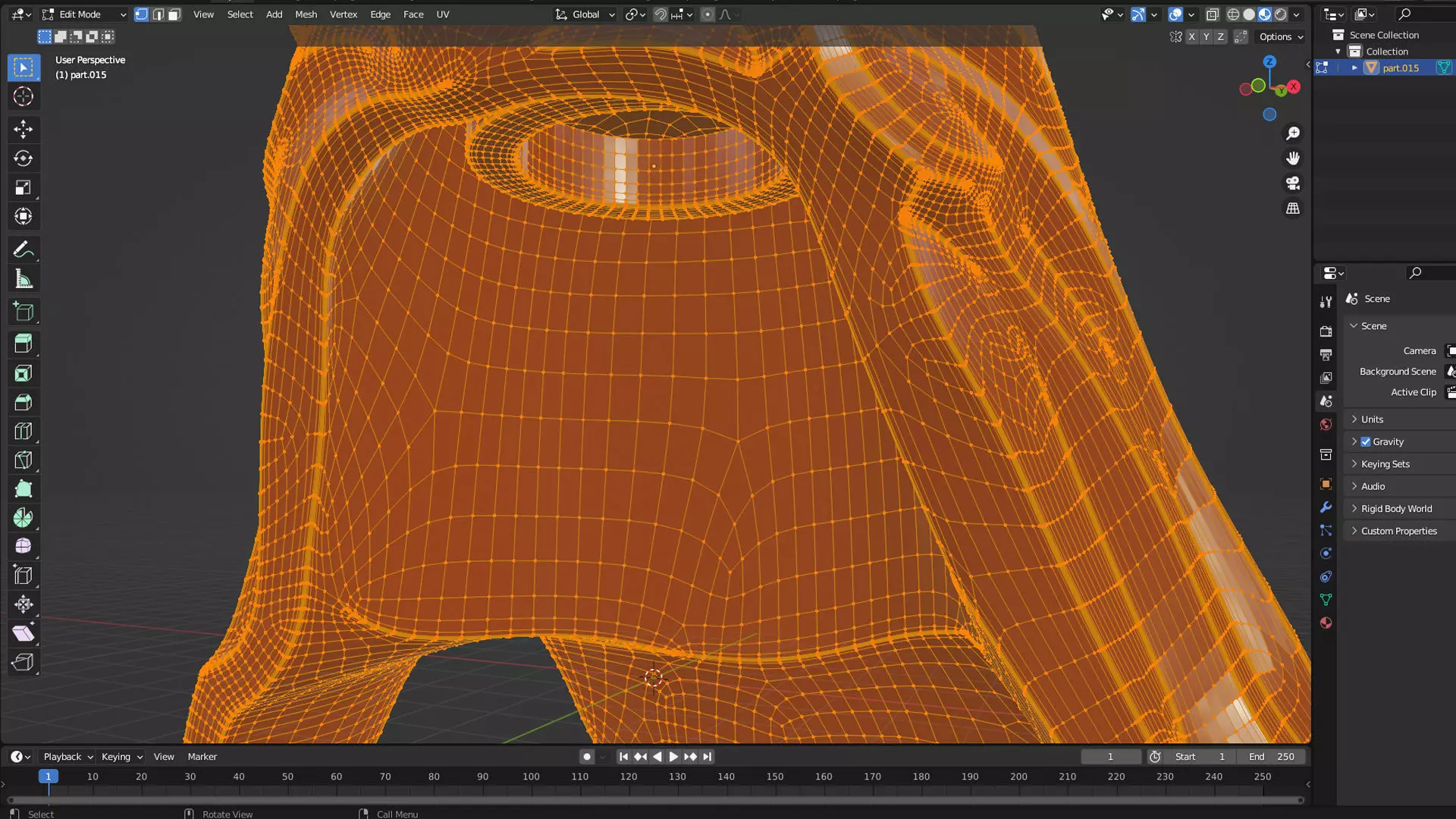Expand the Units panel

coord(1372,419)
